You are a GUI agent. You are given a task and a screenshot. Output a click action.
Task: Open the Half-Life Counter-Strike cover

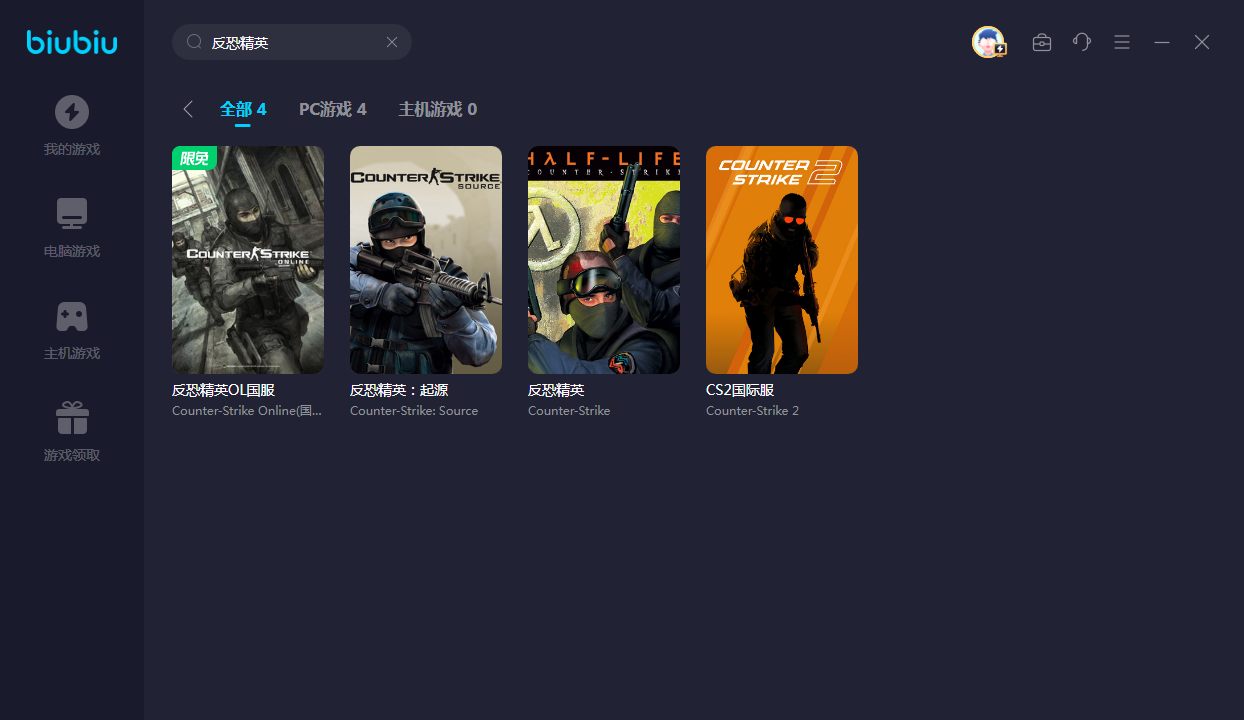point(604,260)
